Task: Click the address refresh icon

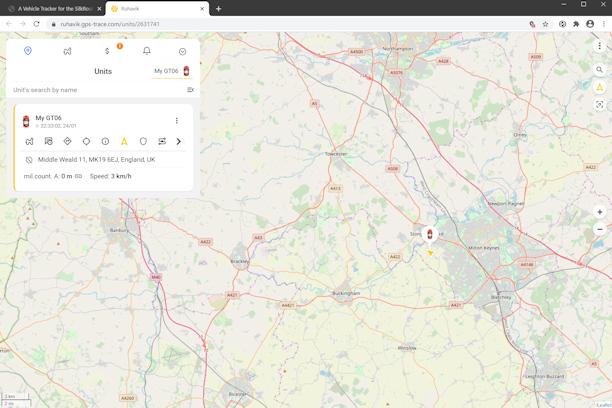Action: (29, 160)
